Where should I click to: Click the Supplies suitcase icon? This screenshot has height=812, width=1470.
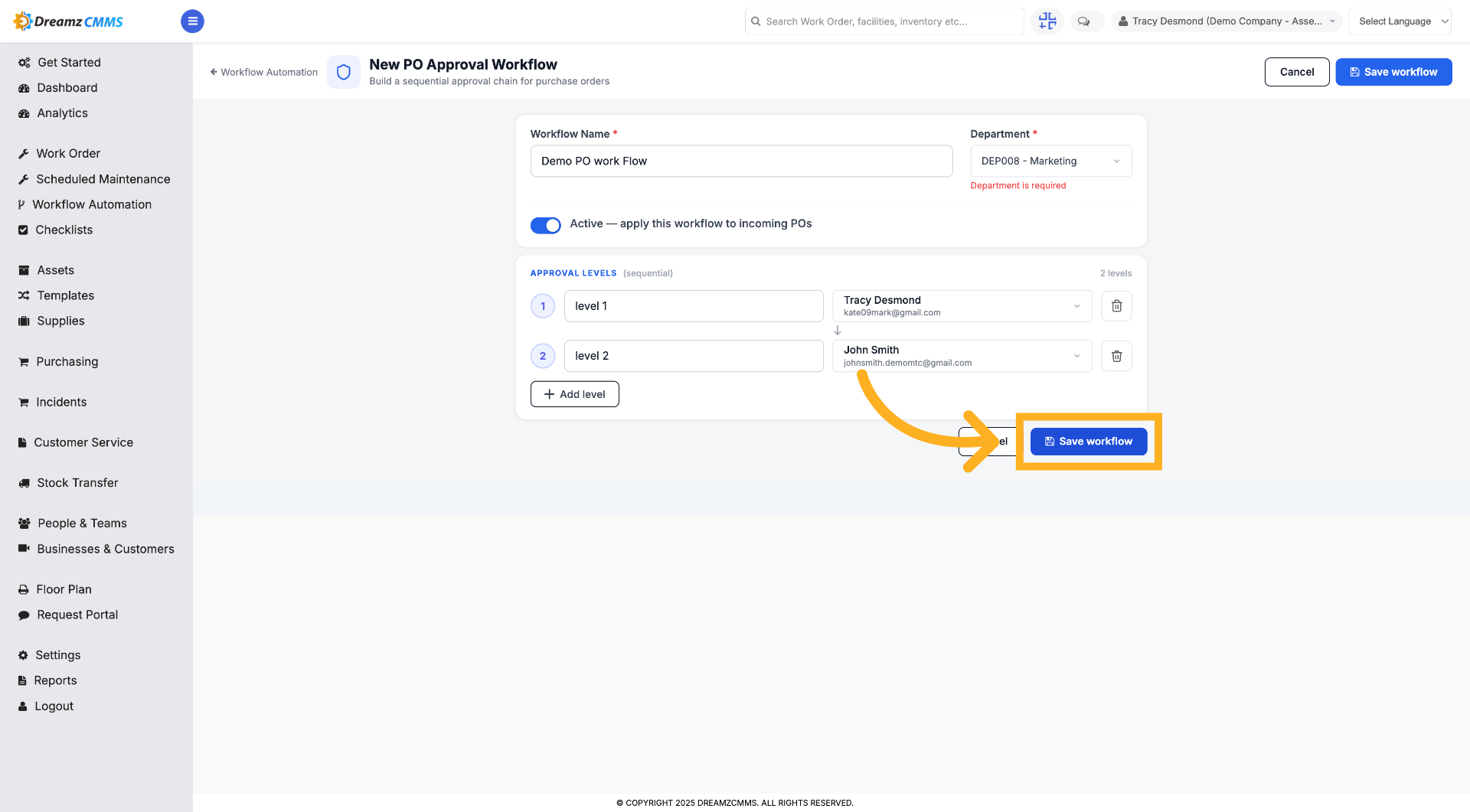(24, 321)
